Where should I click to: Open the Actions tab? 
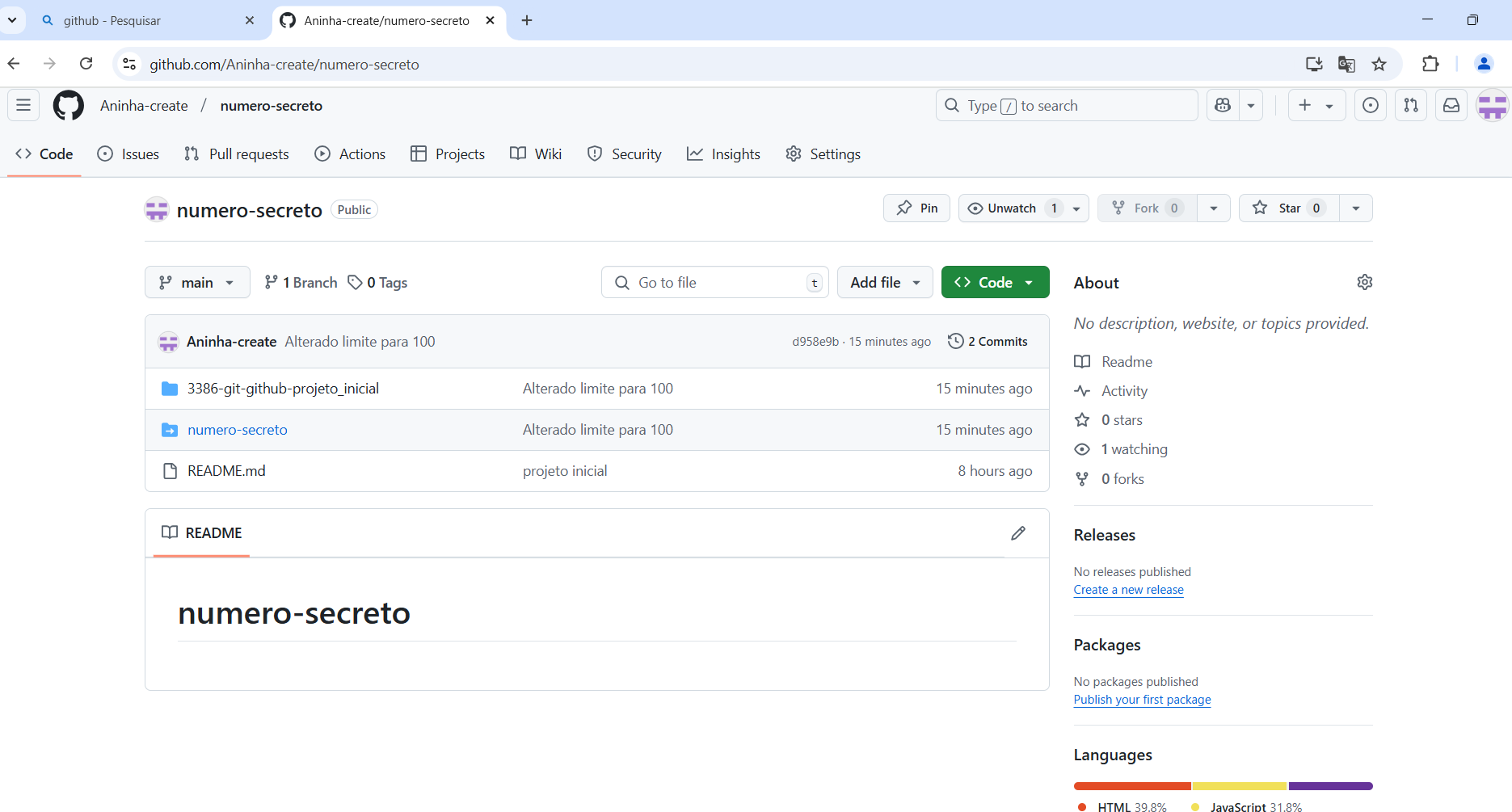[x=350, y=154]
